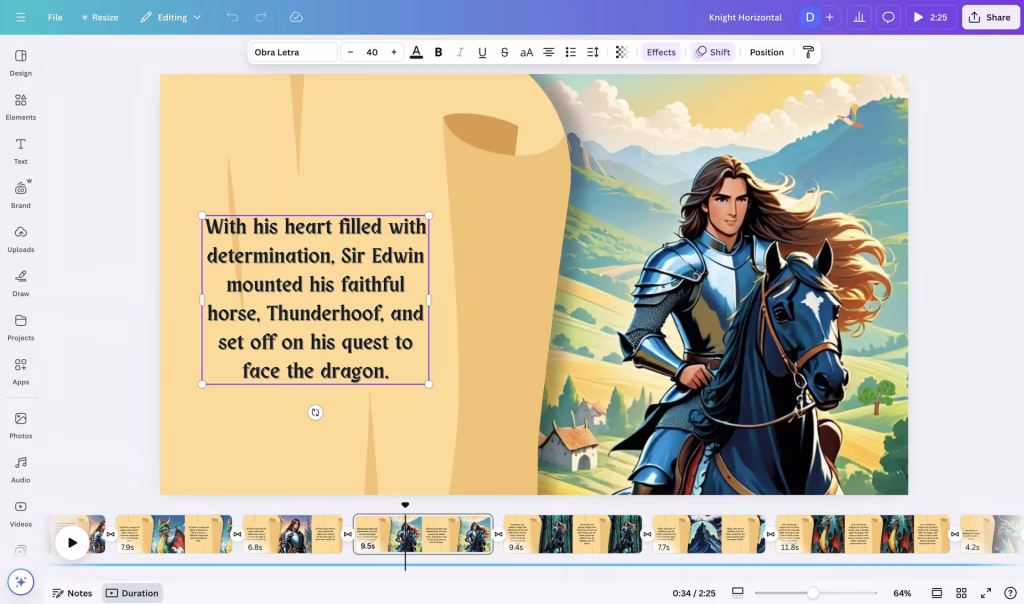Open the Obra Letra font dropdown

point(293,52)
